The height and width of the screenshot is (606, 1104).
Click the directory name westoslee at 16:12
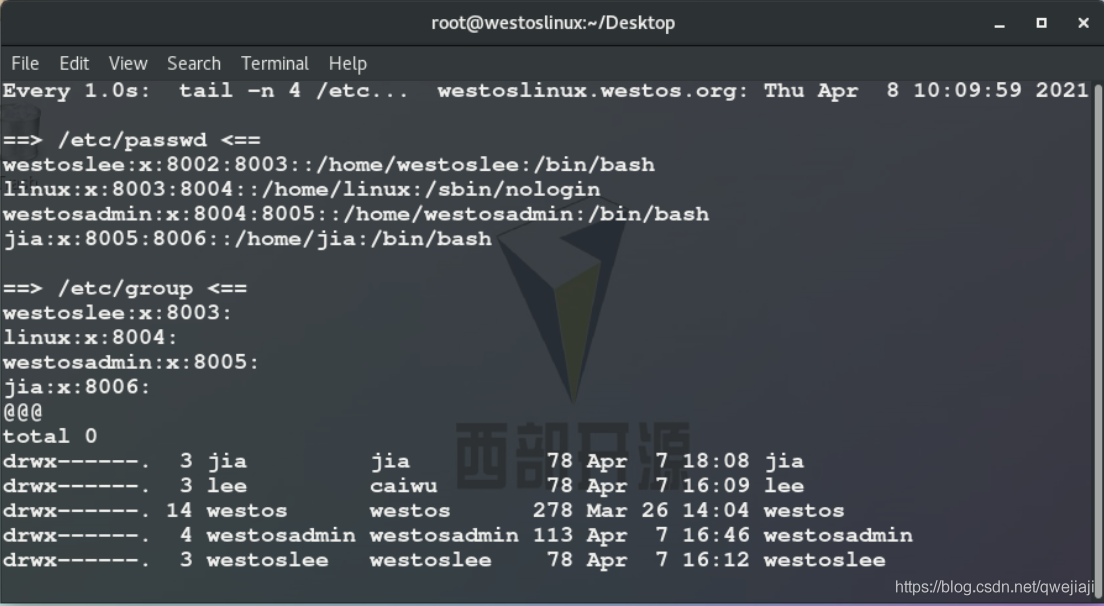(x=824, y=560)
